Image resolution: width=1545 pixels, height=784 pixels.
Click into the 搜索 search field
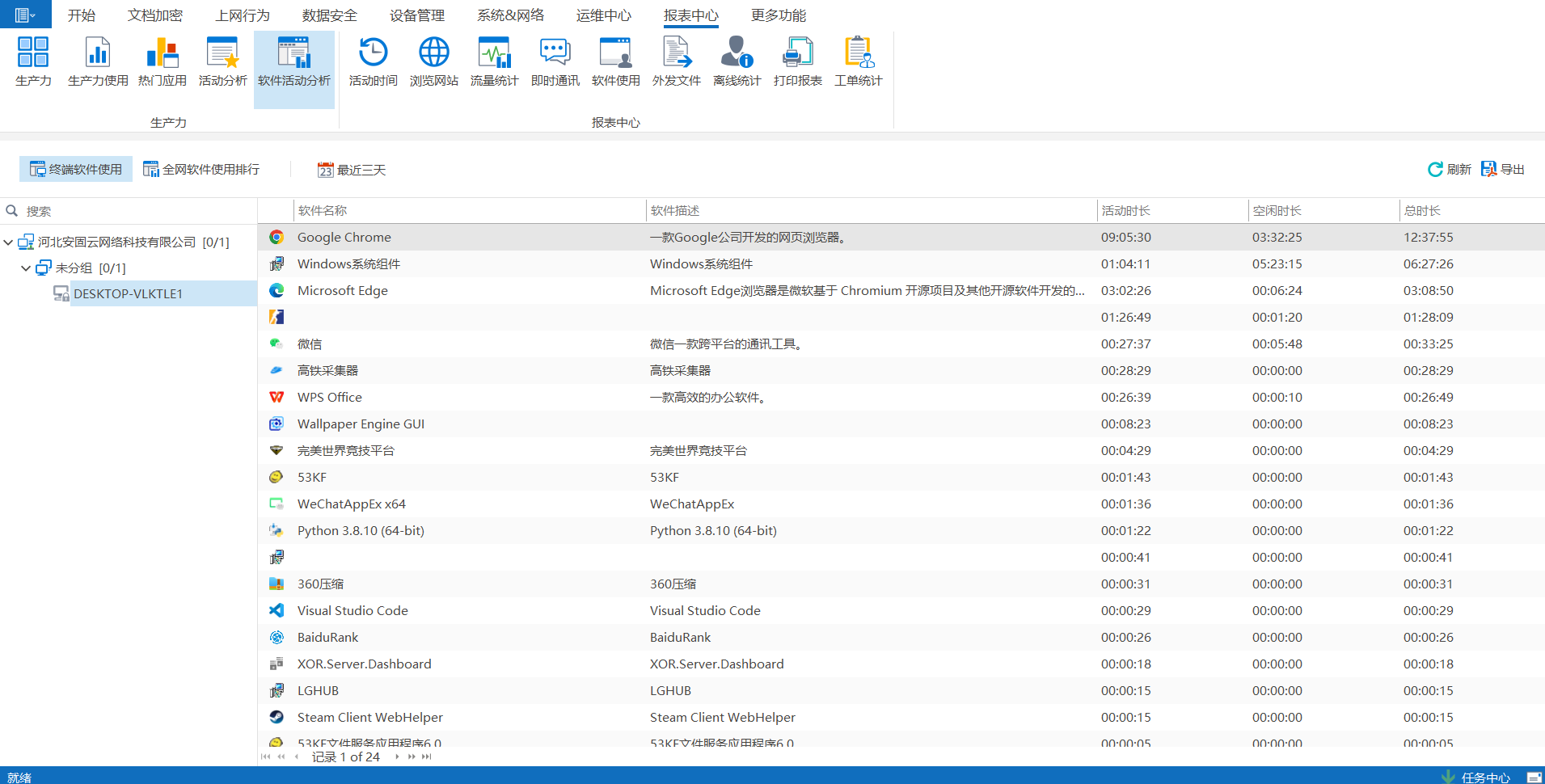pos(129,211)
